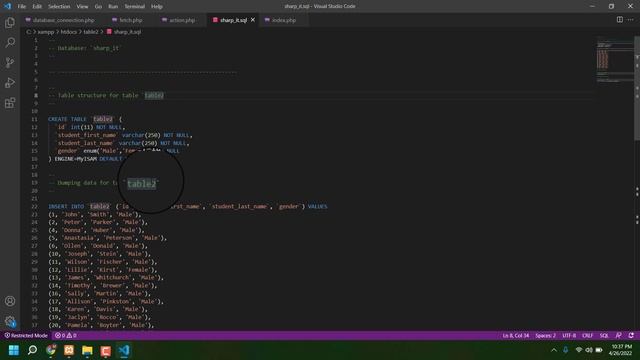Click Ln 8, Col 34 indicator
The image size is (640, 360).
pos(516,336)
